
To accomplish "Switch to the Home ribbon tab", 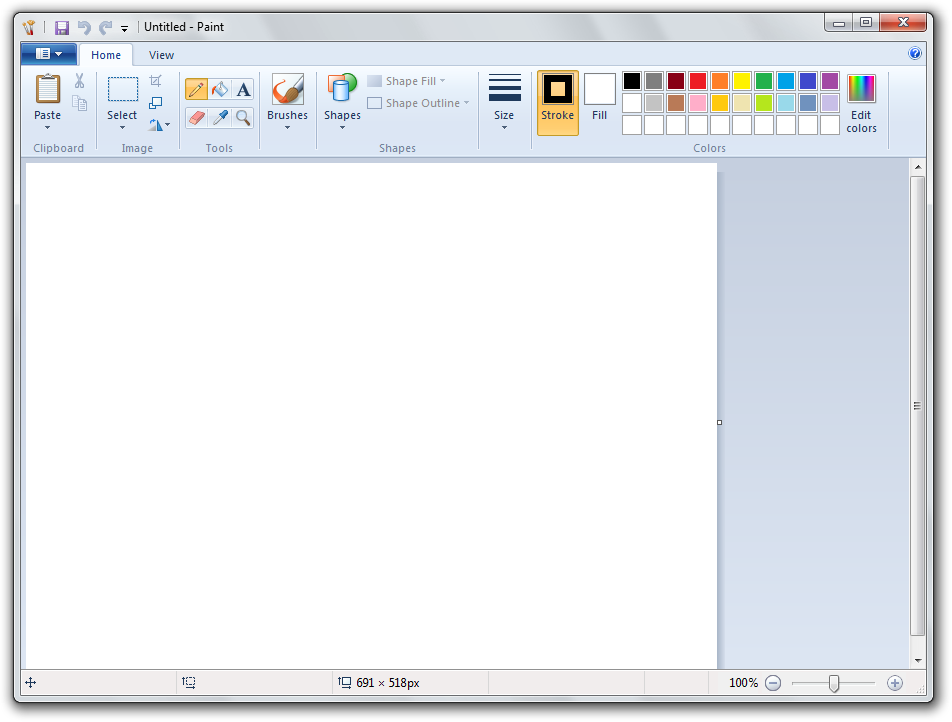I will (x=106, y=55).
